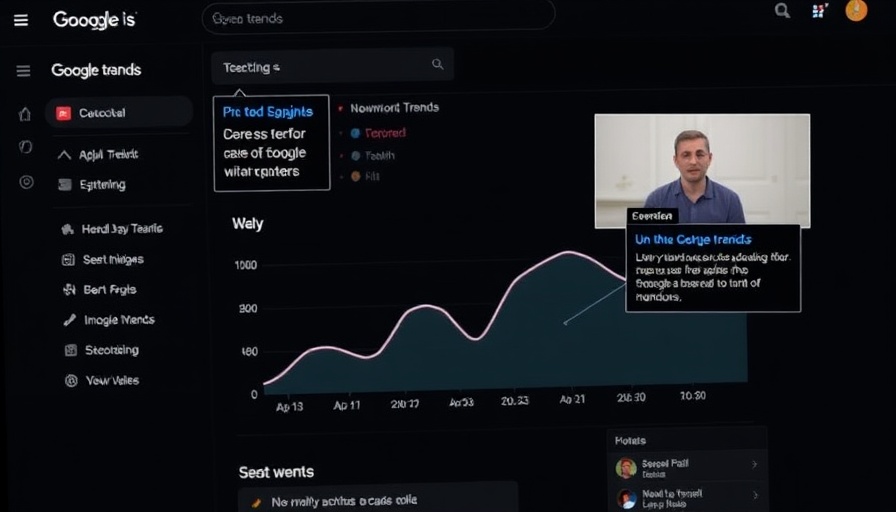896x512 pixels.
Task: Toggle the 'Teslth' legend series
Action: click(x=379, y=155)
